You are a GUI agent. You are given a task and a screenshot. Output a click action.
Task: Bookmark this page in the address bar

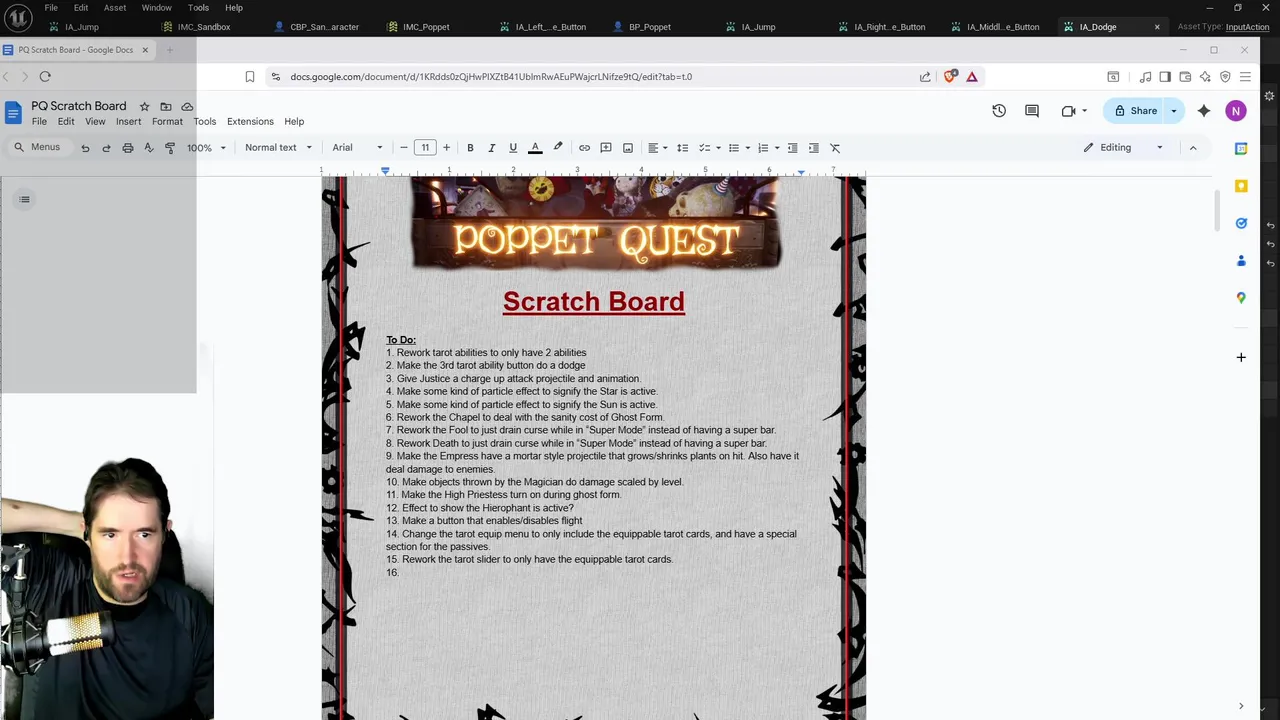[250, 76]
